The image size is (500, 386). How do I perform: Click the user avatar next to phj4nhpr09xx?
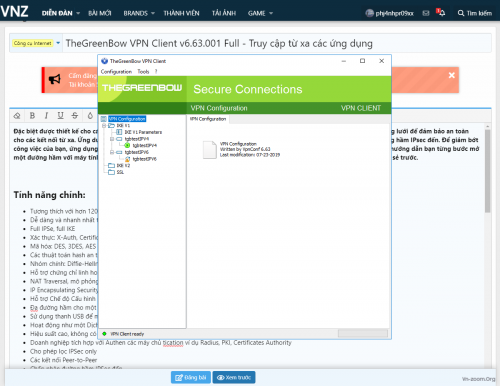(369, 13)
